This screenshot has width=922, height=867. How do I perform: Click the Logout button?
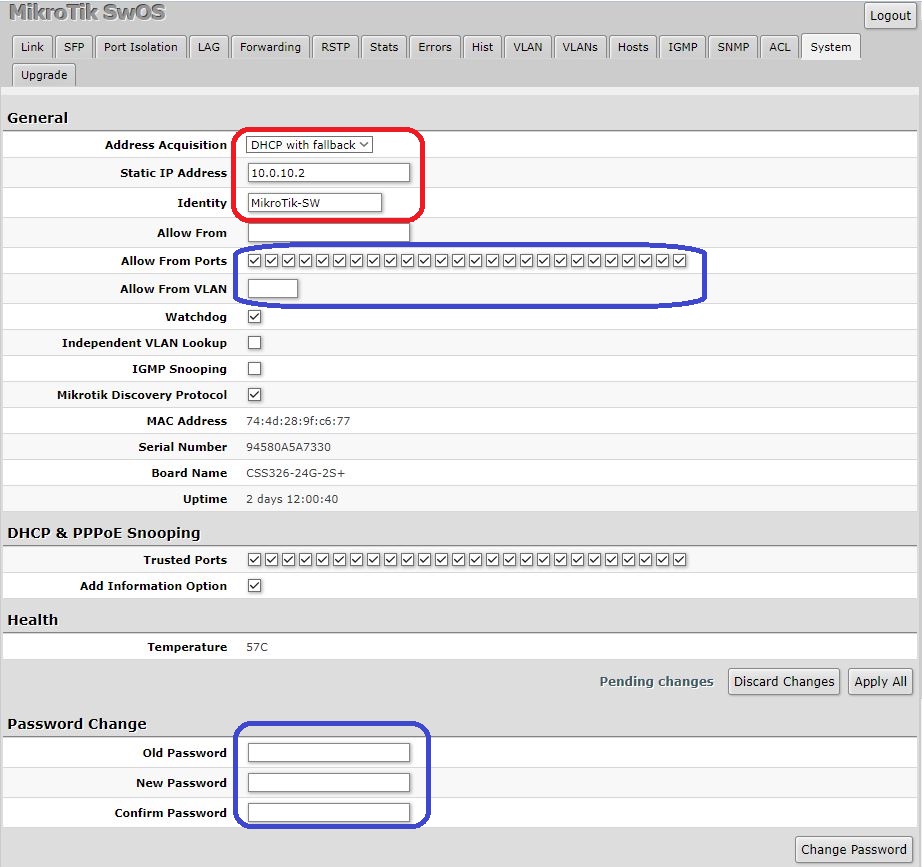(x=889, y=16)
